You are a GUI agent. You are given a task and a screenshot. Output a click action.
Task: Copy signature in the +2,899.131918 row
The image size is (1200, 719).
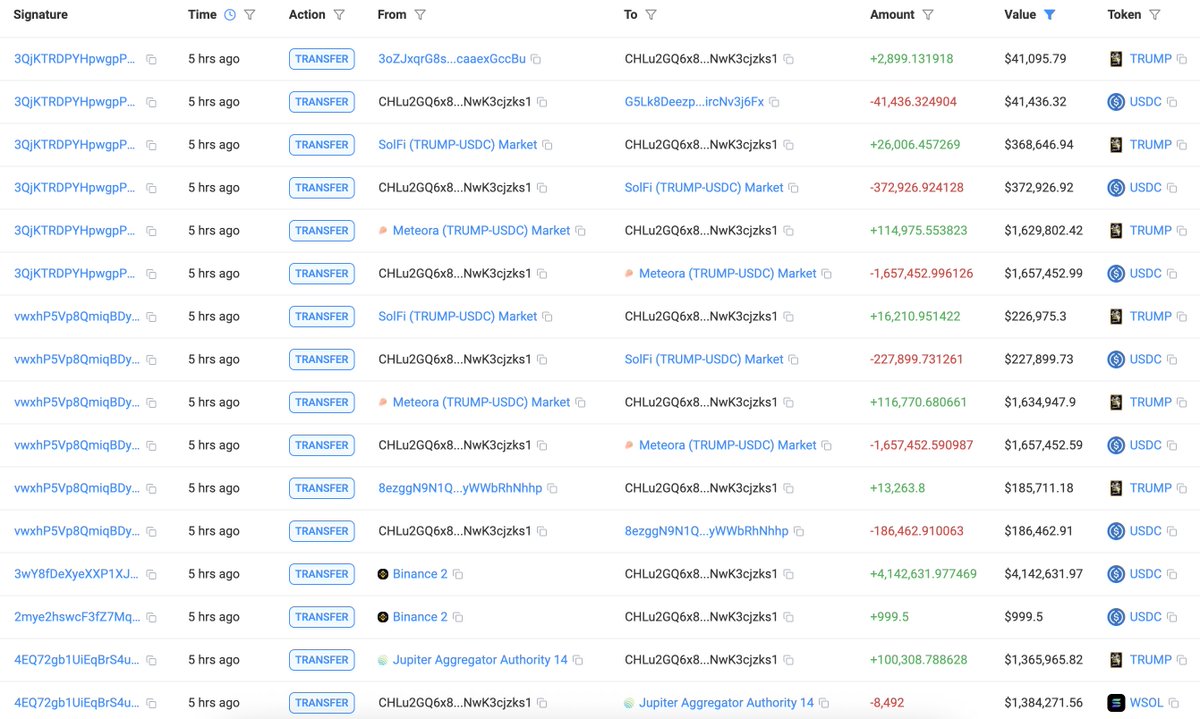(x=151, y=60)
